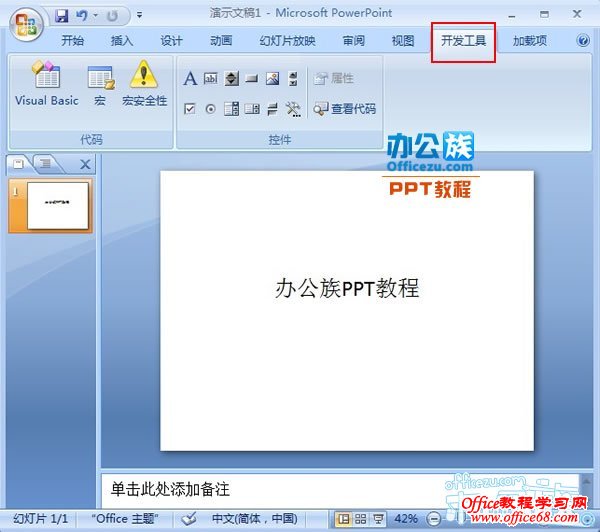600x532 pixels.
Task: Click the 查看代码 view code button
Action: [344, 109]
